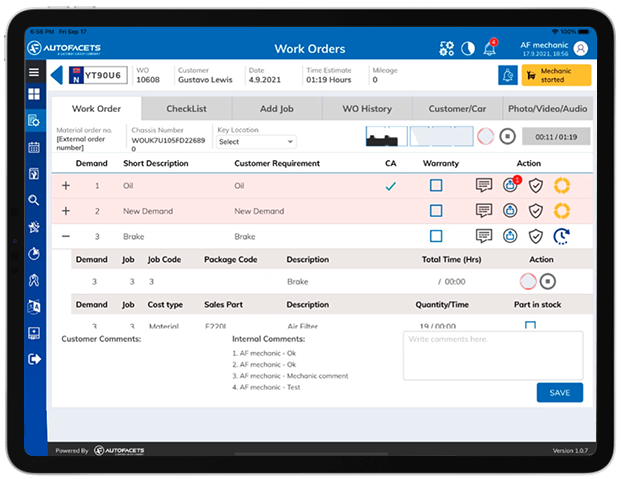Viewport: 621px width, 479px height.
Task: Open comments icon for Oil demand
Action: [x=484, y=185]
